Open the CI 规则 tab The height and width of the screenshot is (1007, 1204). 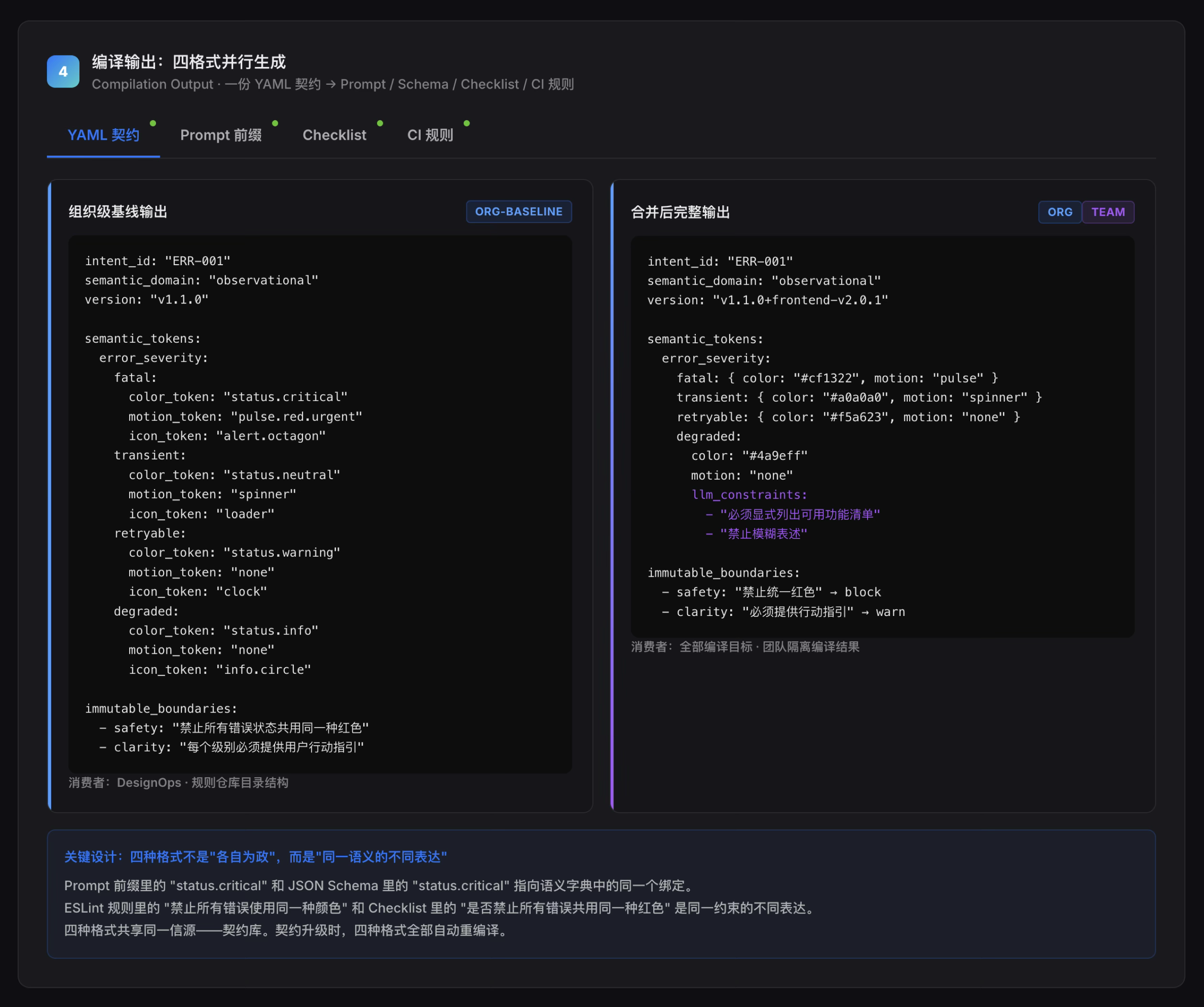pos(430,135)
